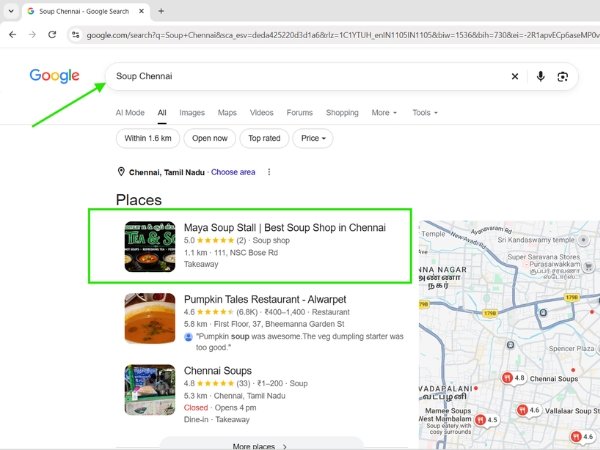Click the browser address bar URL
The image size is (600, 450).
click(342, 35)
